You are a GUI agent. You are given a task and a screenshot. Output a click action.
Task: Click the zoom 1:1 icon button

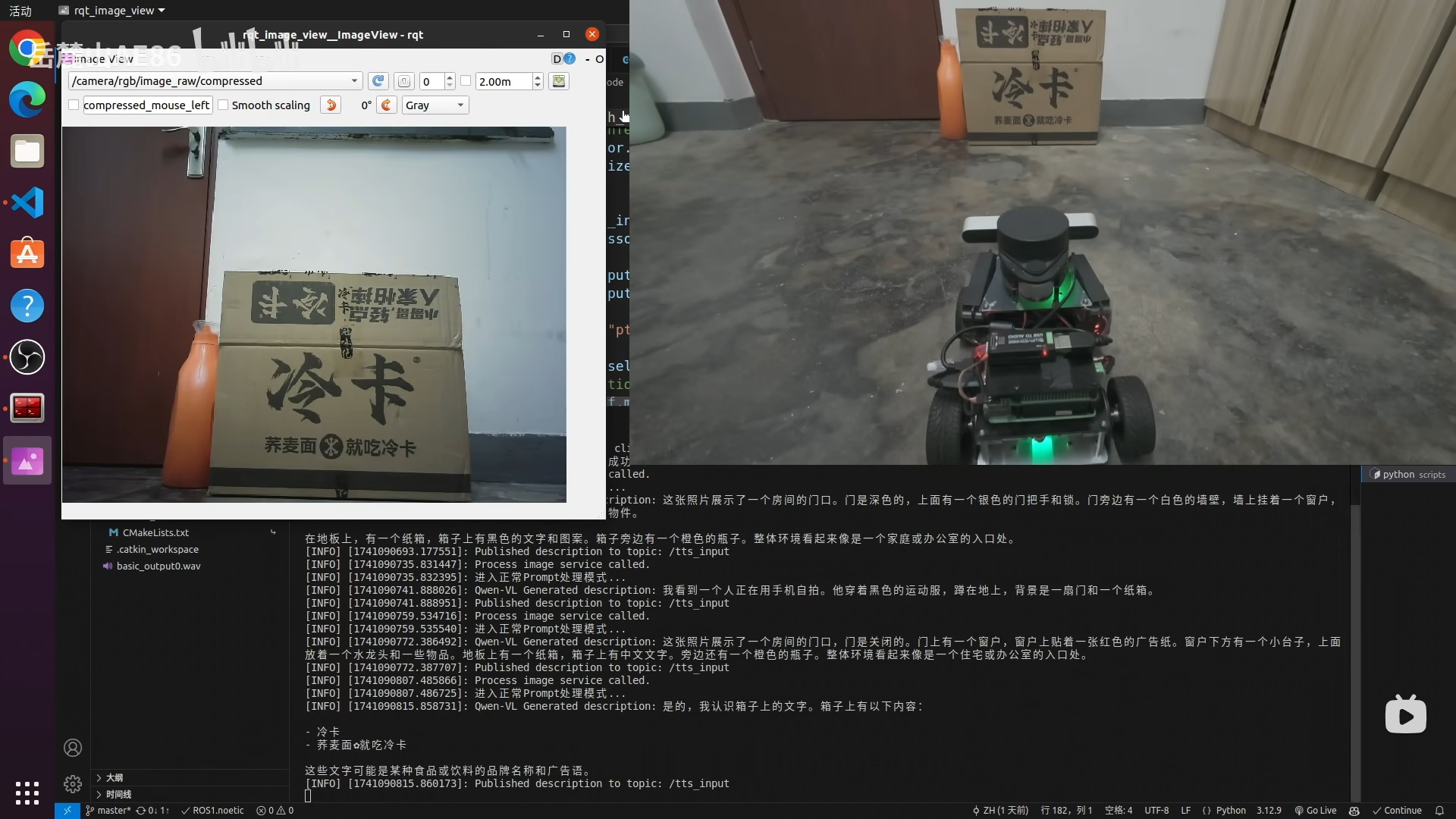click(x=404, y=81)
